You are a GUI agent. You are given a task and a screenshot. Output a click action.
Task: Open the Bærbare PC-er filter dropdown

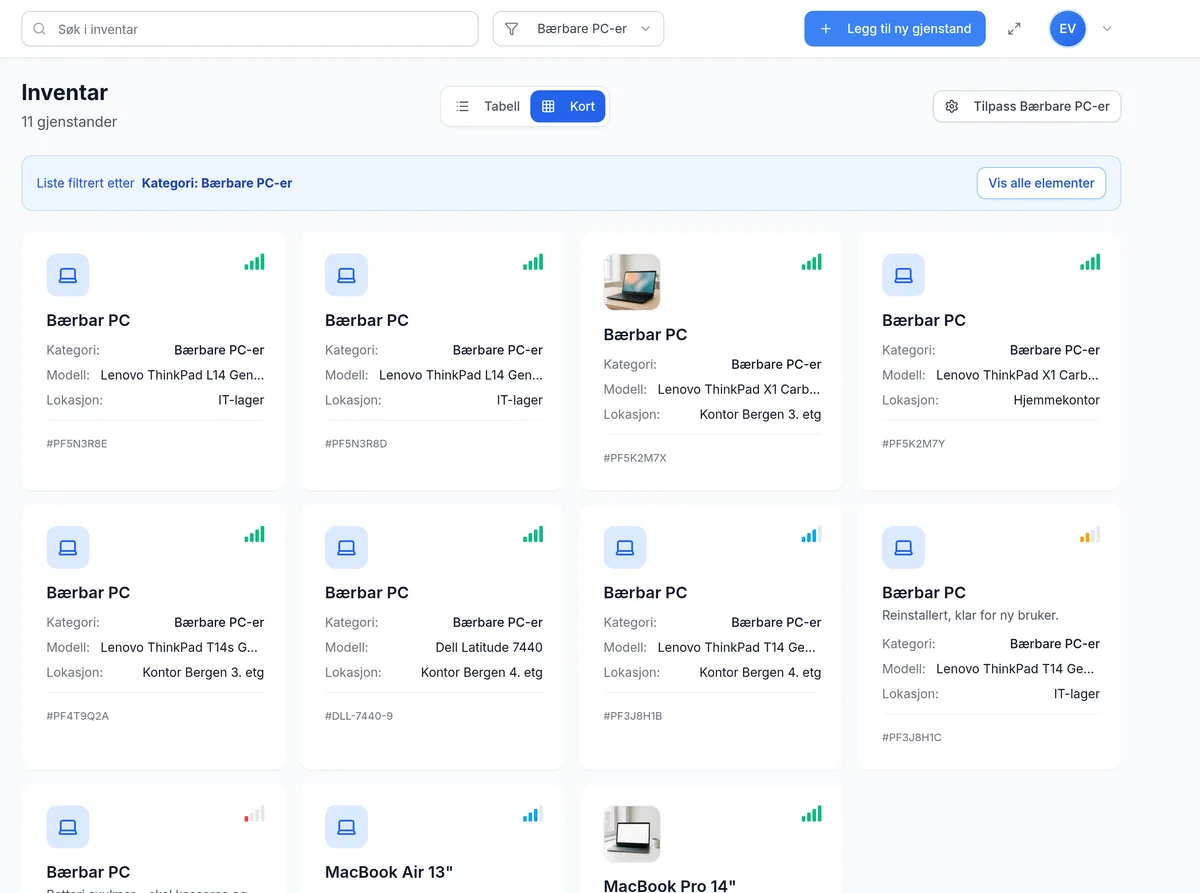click(578, 29)
